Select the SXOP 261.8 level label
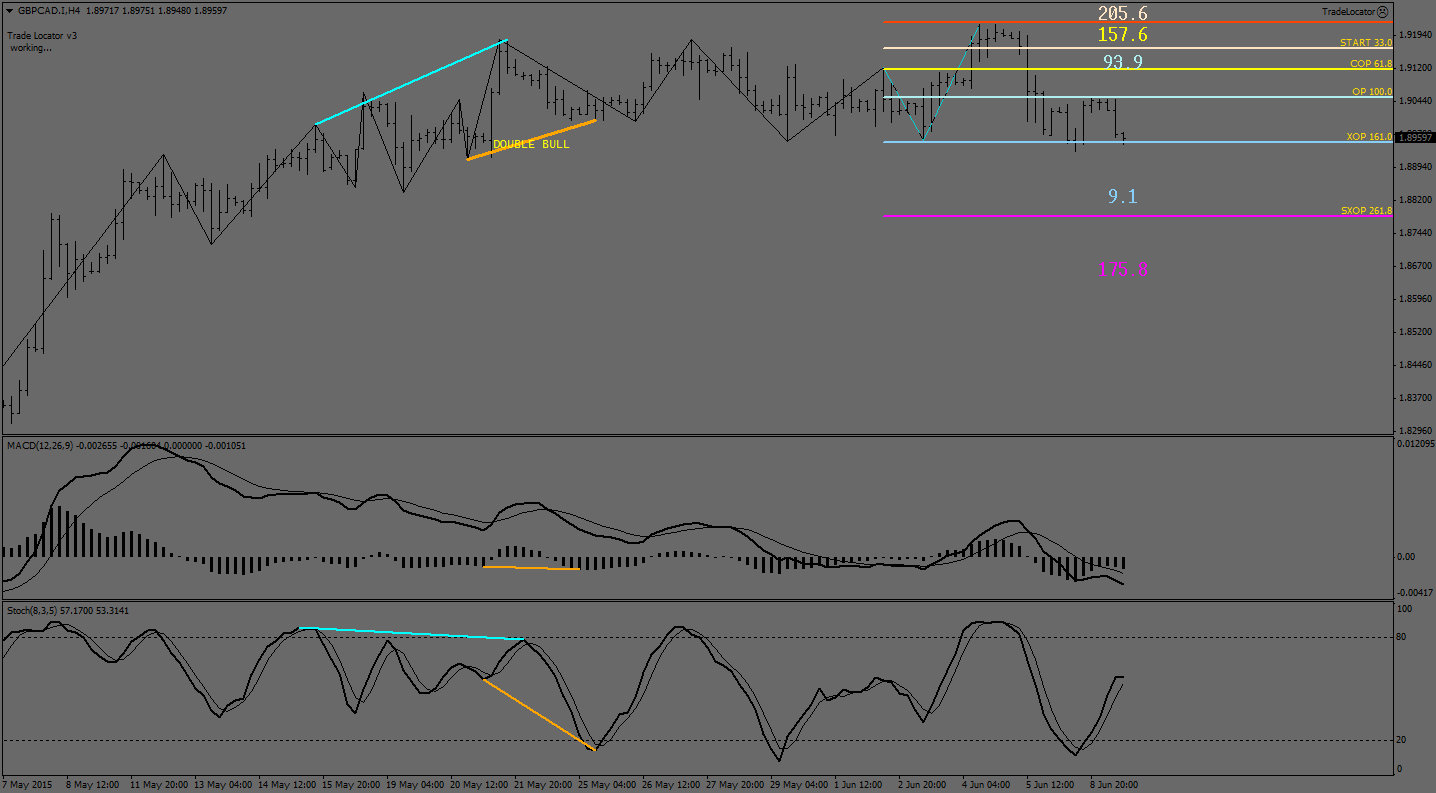This screenshot has width=1436, height=793. coord(1366,211)
